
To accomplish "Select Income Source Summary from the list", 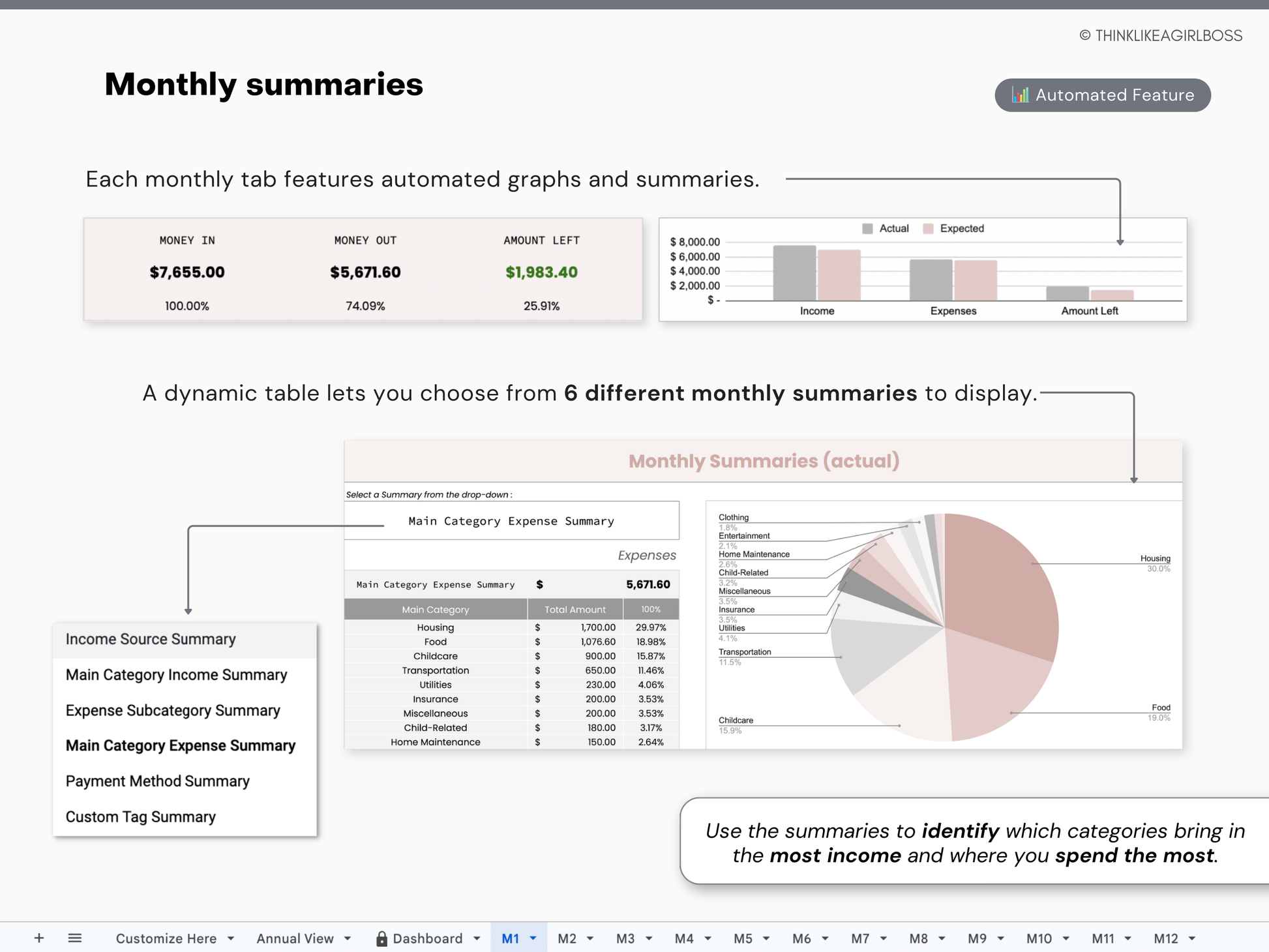I will 151,639.
